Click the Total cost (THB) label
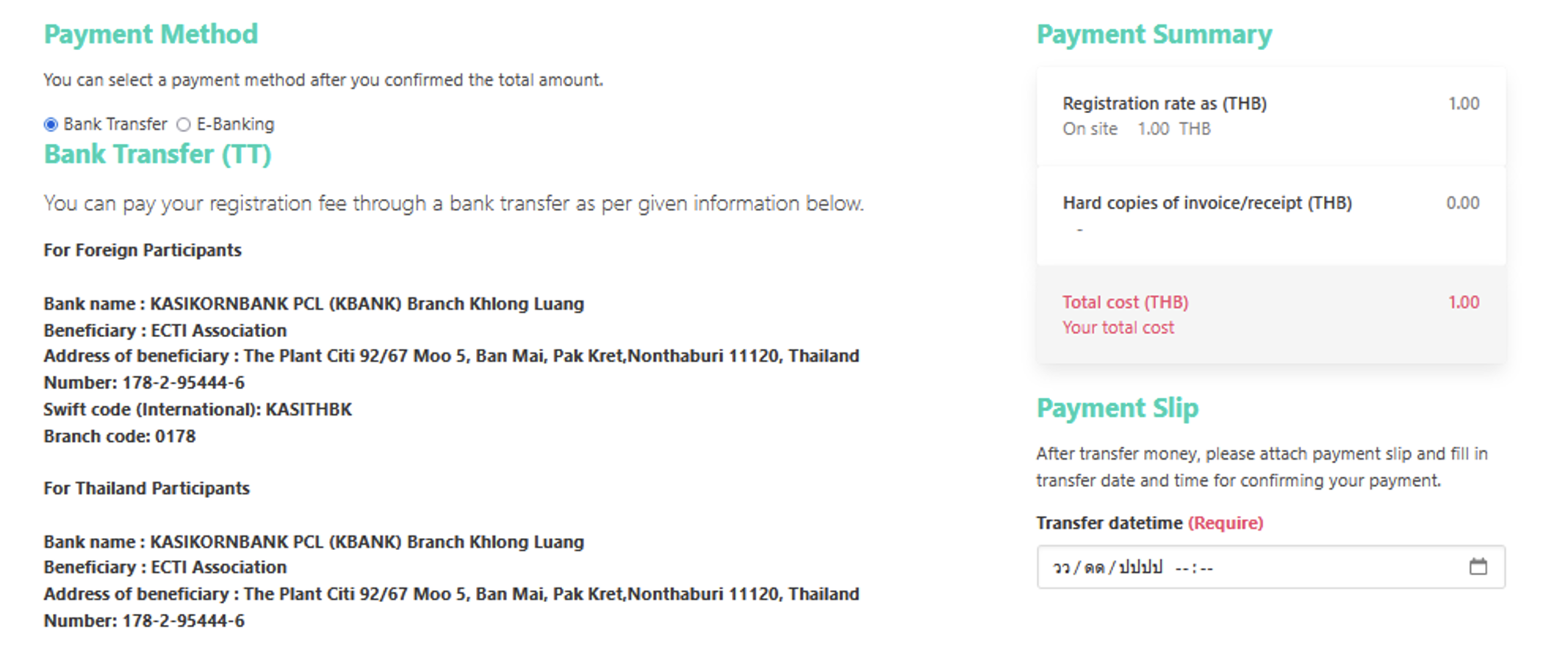 tap(1125, 303)
